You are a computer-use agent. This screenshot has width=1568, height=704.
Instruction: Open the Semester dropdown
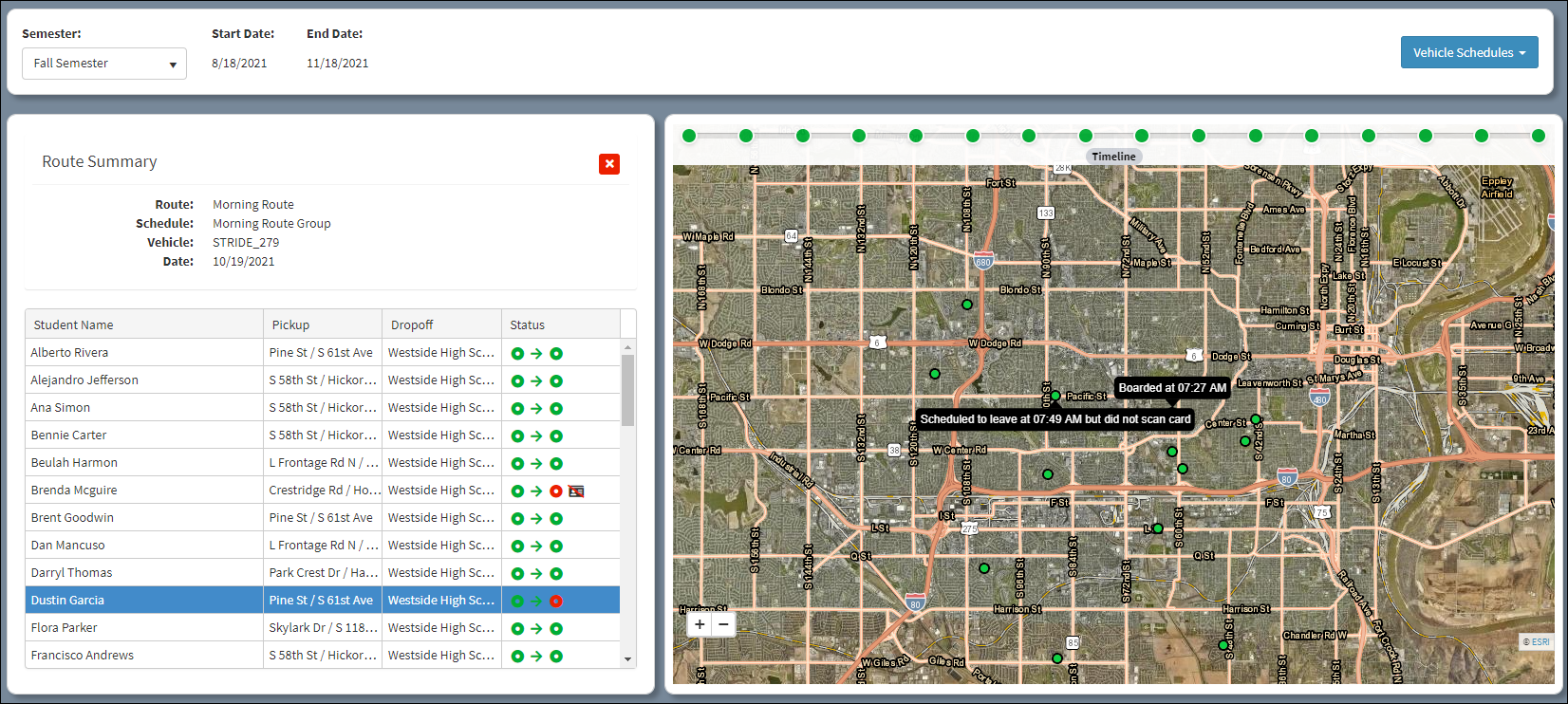tap(104, 64)
